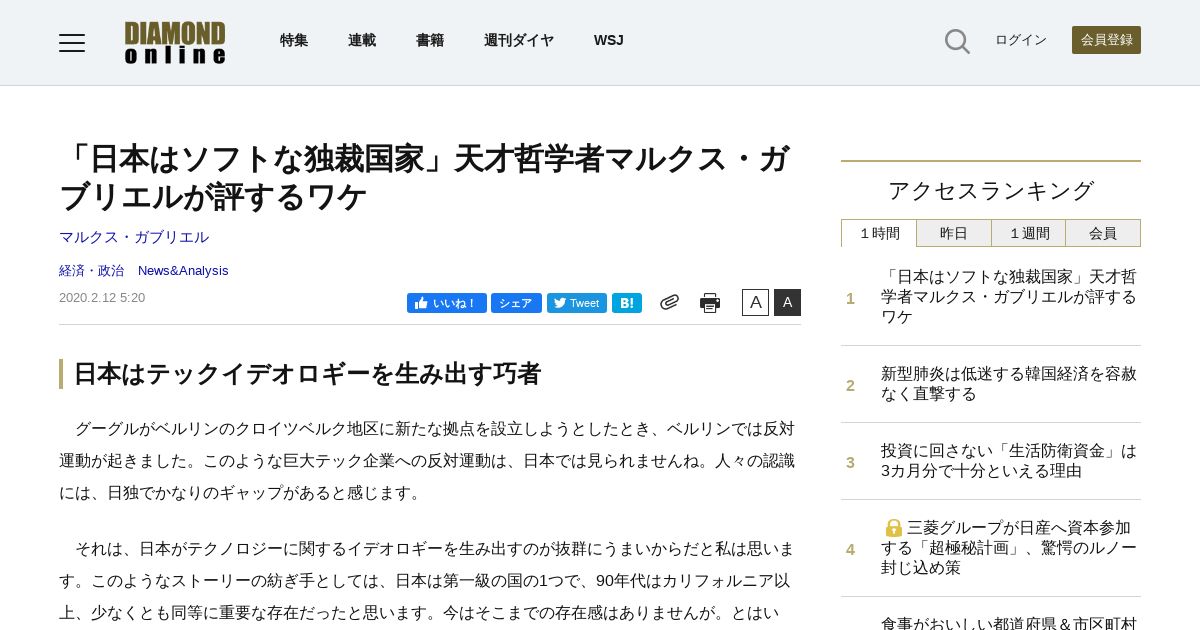
Task: Click the Diamond Online logo
Action: [175, 43]
